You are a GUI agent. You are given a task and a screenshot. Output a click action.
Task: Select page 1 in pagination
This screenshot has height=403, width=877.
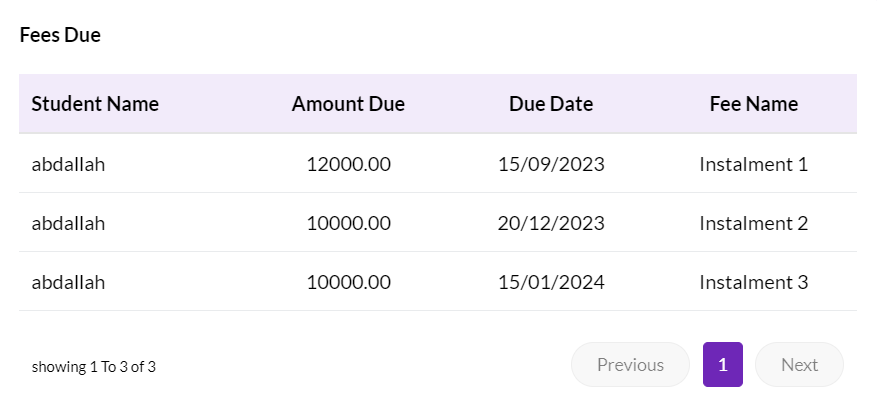(723, 364)
